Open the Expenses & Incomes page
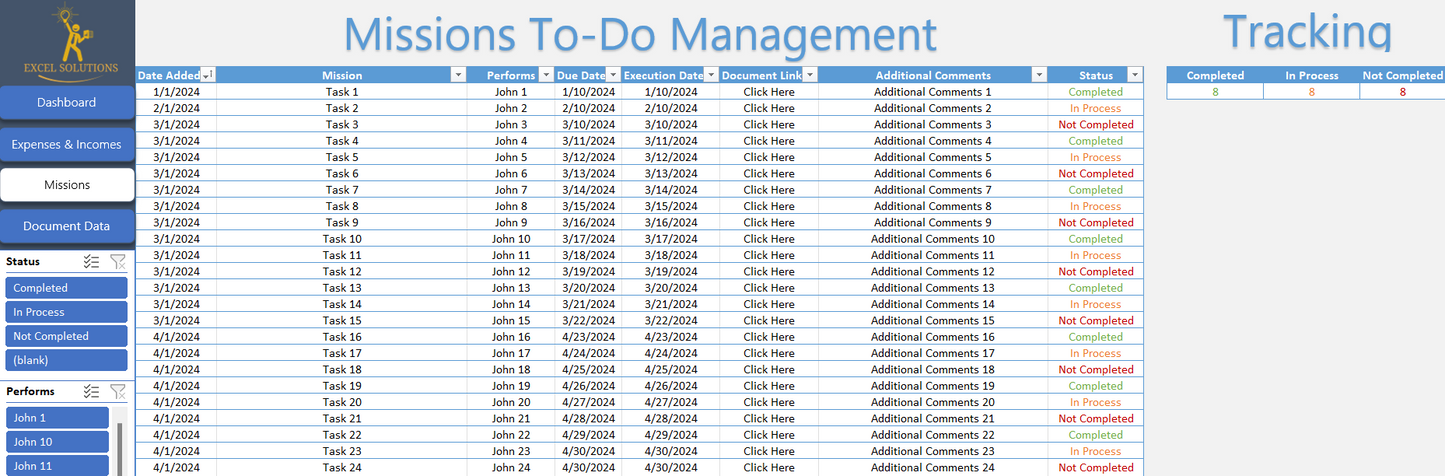Image resolution: width=1445 pixels, height=476 pixels. [67, 144]
